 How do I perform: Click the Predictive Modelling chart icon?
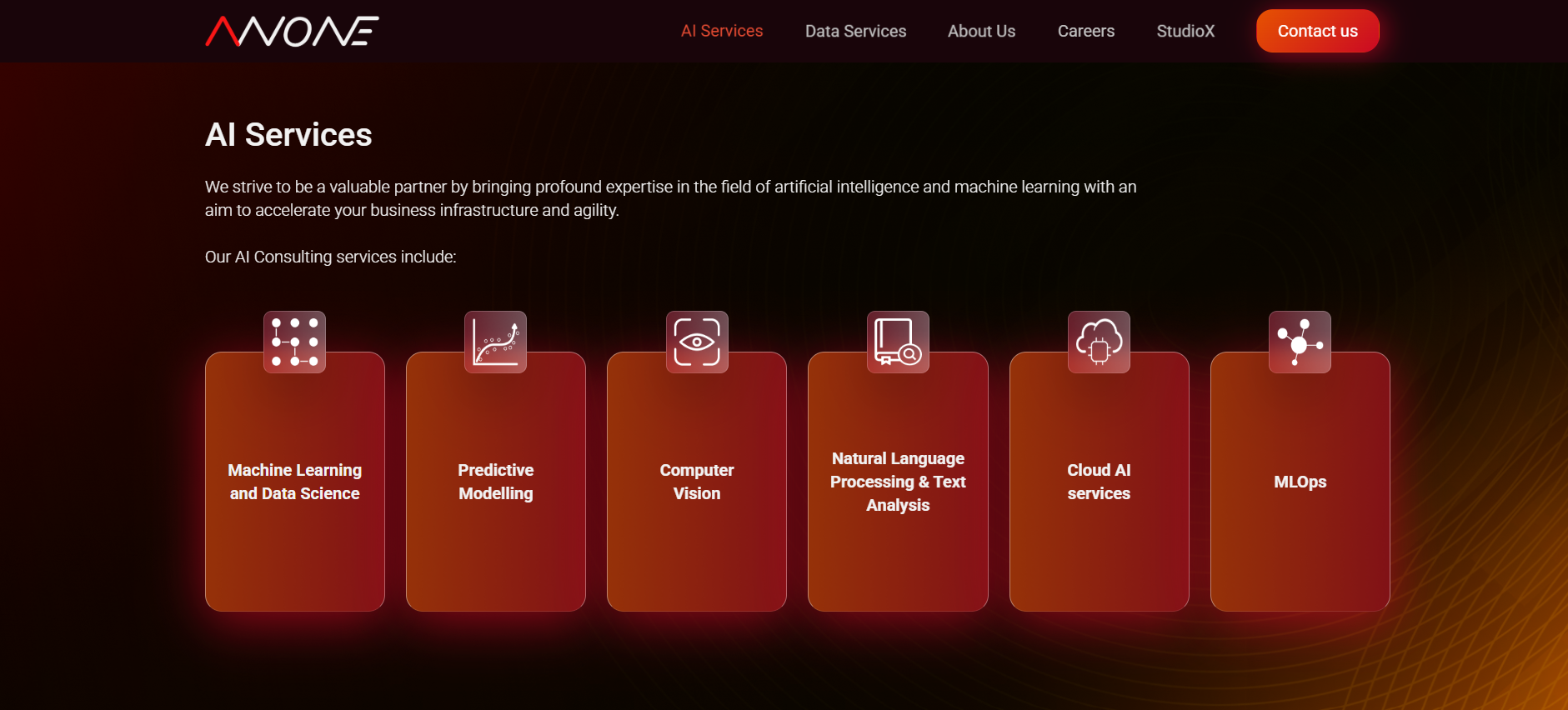(x=496, y=342)
